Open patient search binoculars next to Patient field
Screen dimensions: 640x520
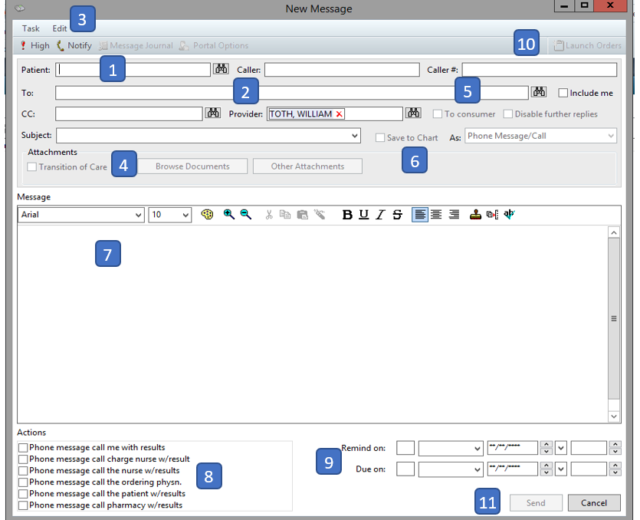coord(221,70)
